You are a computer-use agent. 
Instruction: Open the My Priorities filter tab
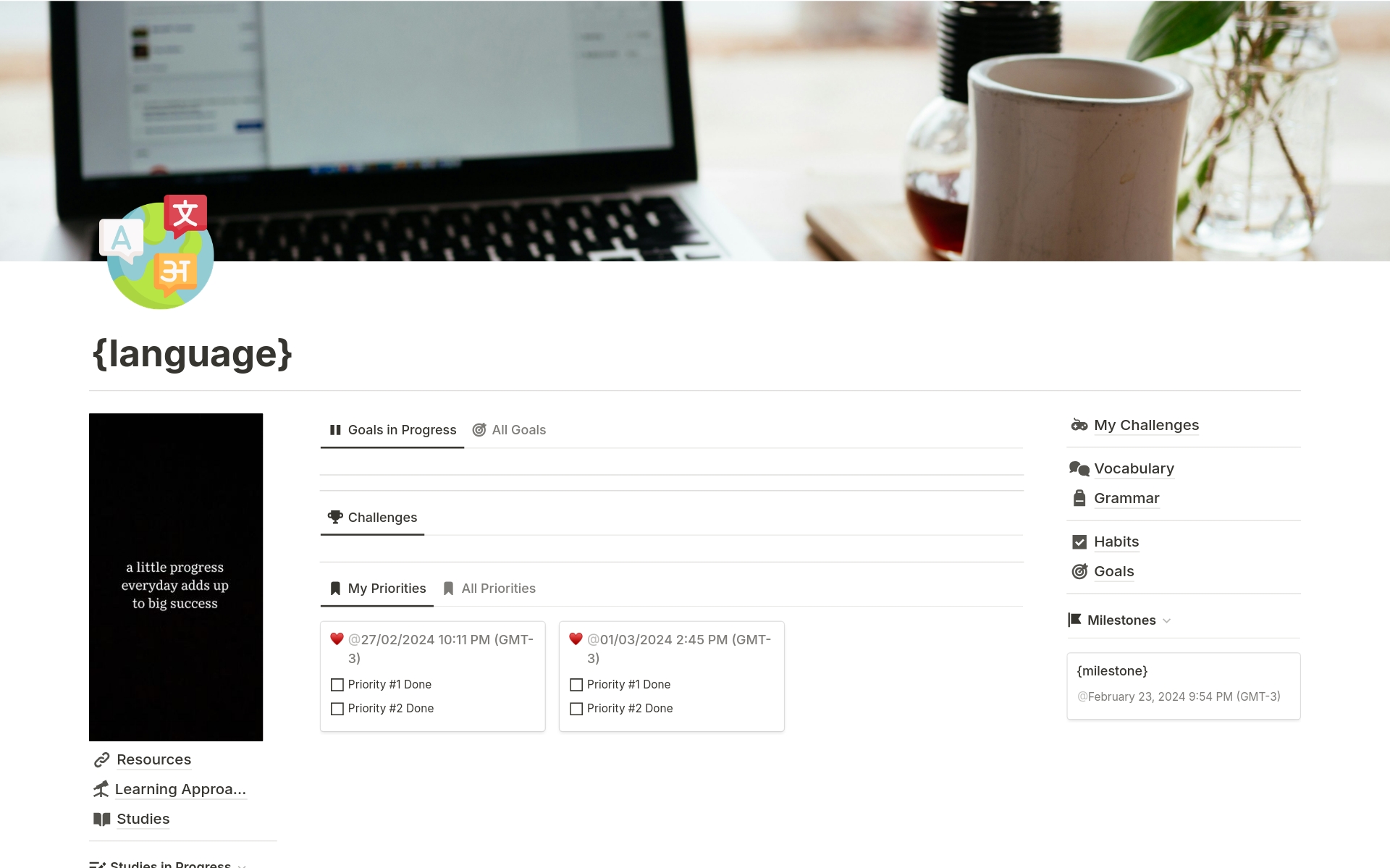tap(379, 588)
